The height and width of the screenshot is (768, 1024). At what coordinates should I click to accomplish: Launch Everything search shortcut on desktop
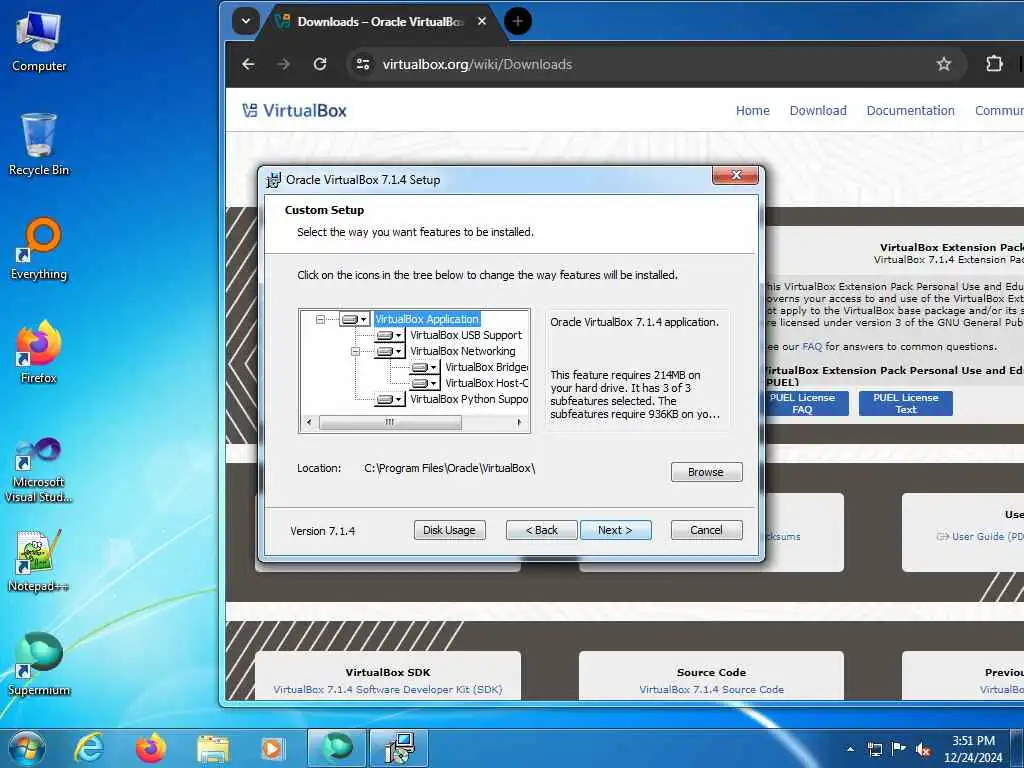click(x=39, y=249)
